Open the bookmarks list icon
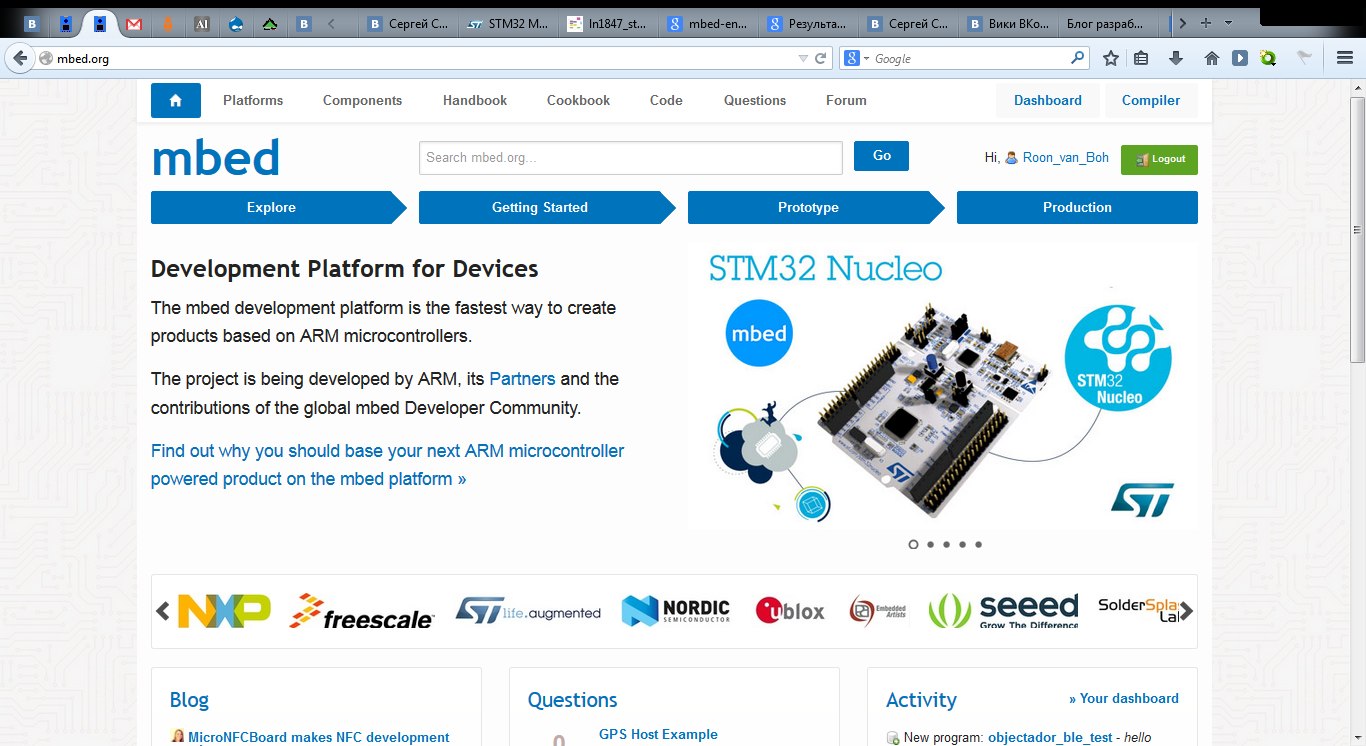 tap(1142, 58)
